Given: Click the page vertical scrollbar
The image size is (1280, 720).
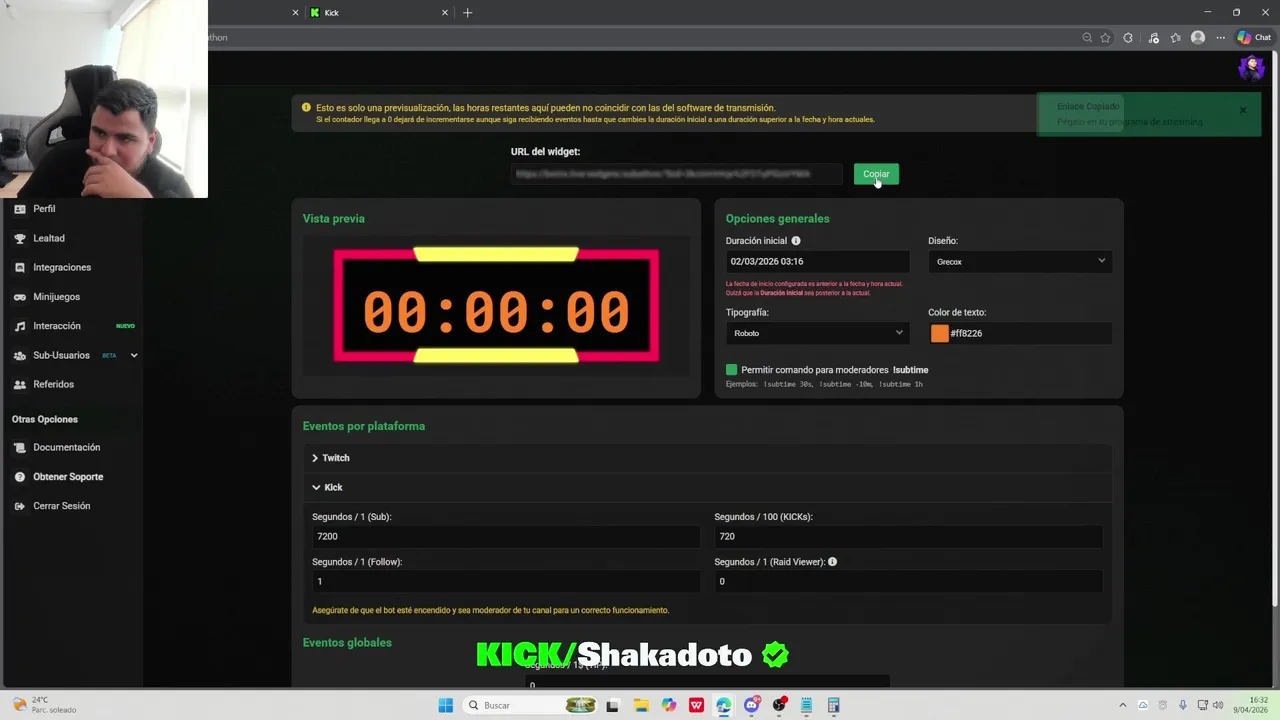Looking at the screenshot, I should (1275, 330).
